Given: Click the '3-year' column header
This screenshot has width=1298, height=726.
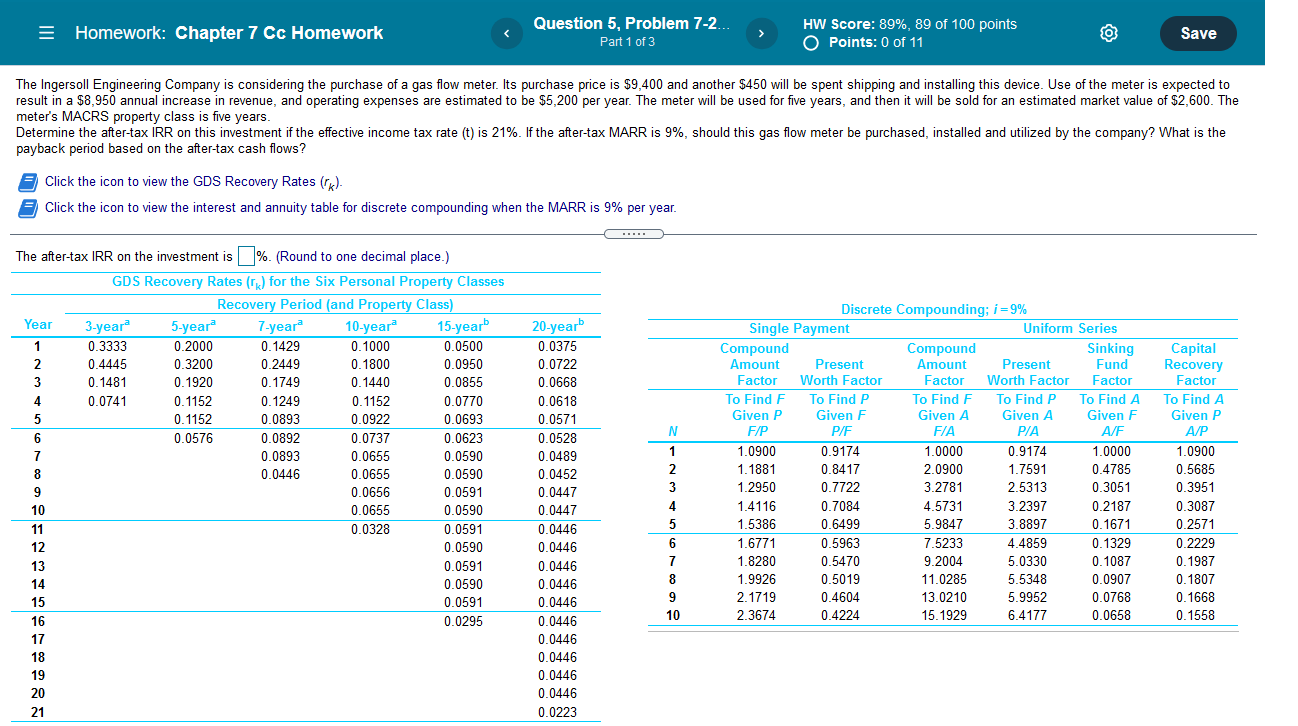Looking at the screenshot, I should pyautogui.click(x=106, y=325).
